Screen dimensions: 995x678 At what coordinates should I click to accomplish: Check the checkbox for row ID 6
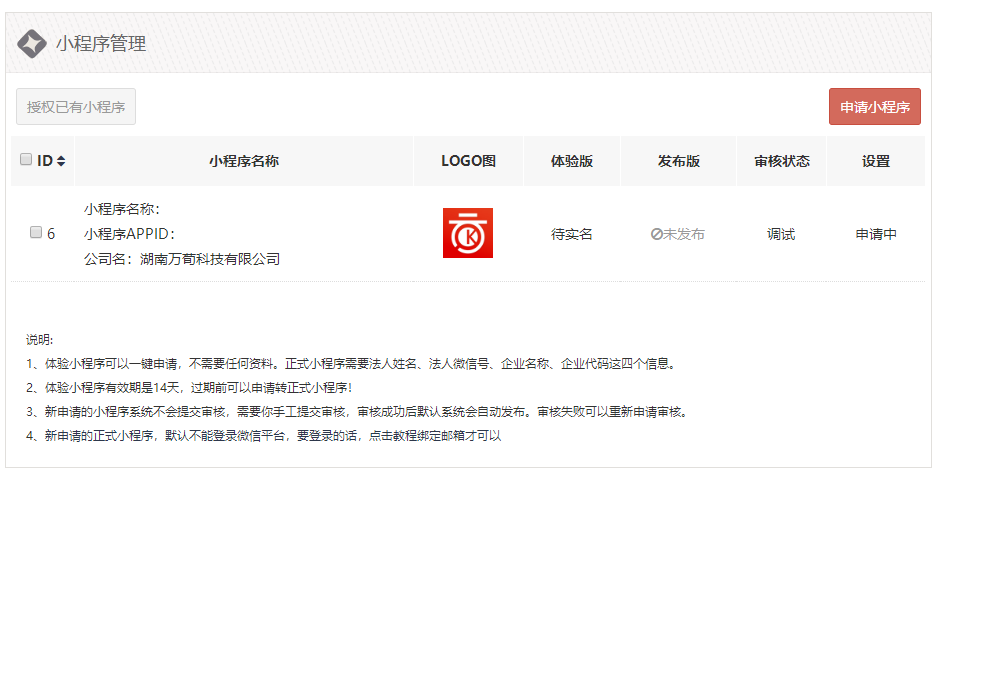coord(36,233)
